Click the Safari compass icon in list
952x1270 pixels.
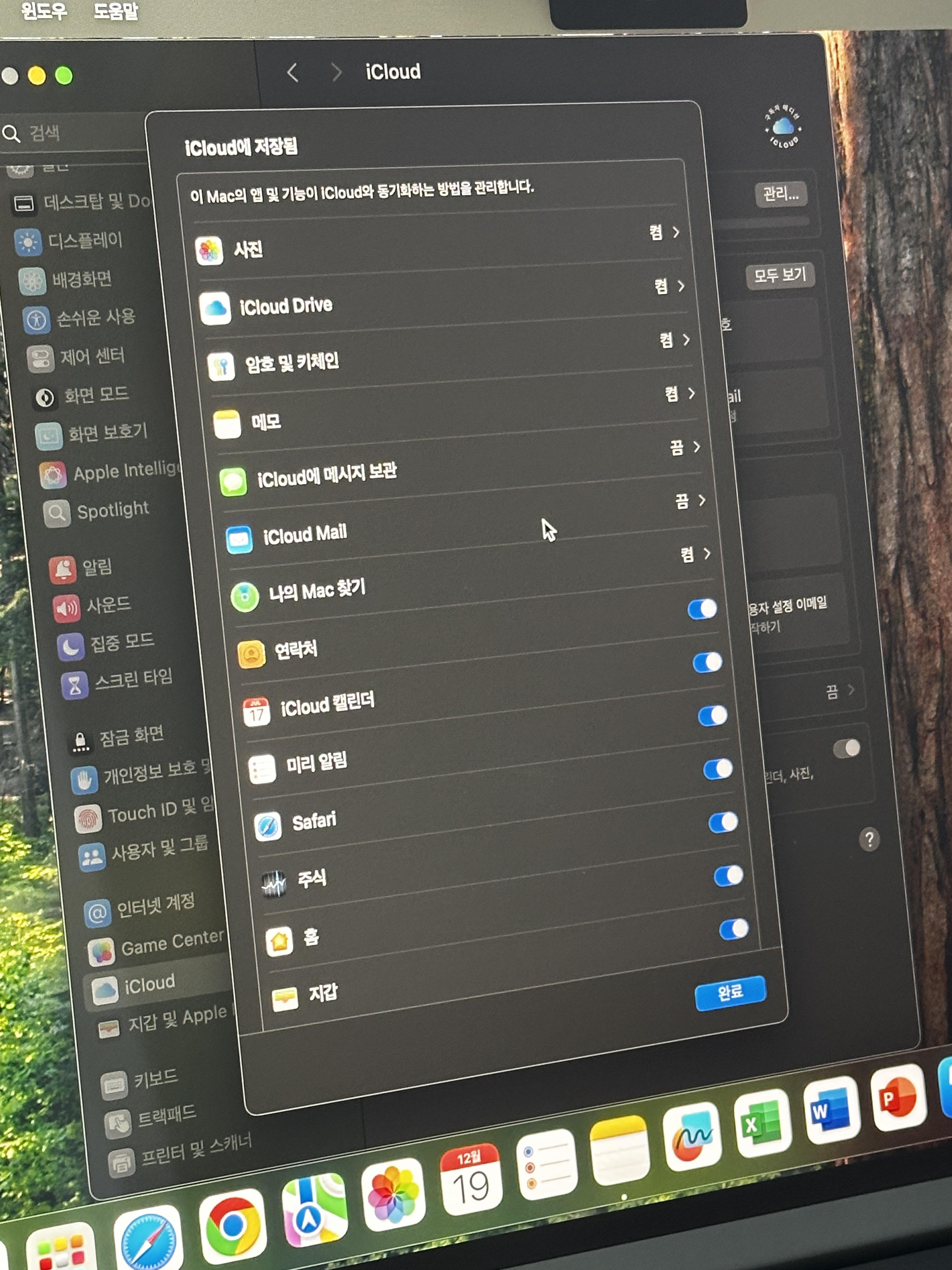[268, 827]
